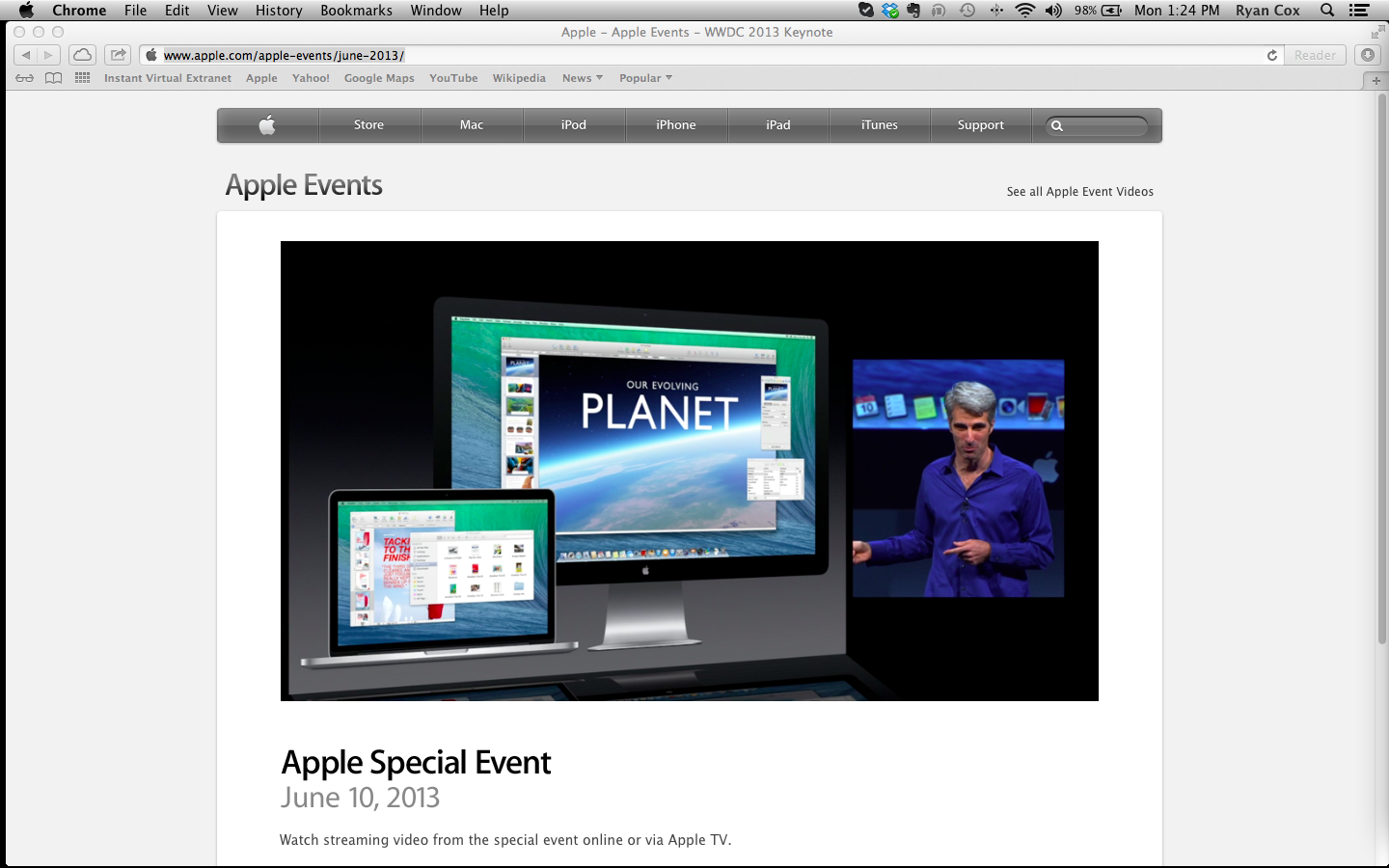Open the iTunes section of Apple's site
The width and height of the screenshot is (1389, 868).
click(x=880, y=124)
